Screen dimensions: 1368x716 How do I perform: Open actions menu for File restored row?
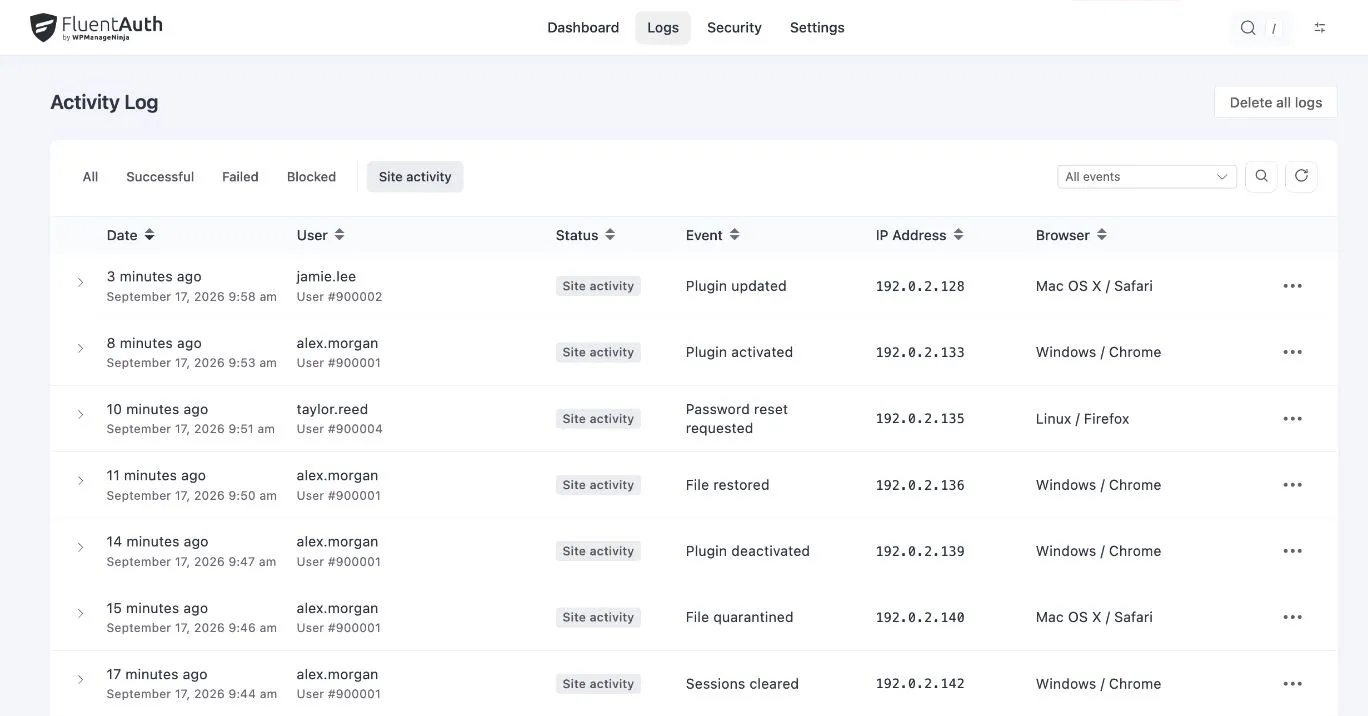1292,485
